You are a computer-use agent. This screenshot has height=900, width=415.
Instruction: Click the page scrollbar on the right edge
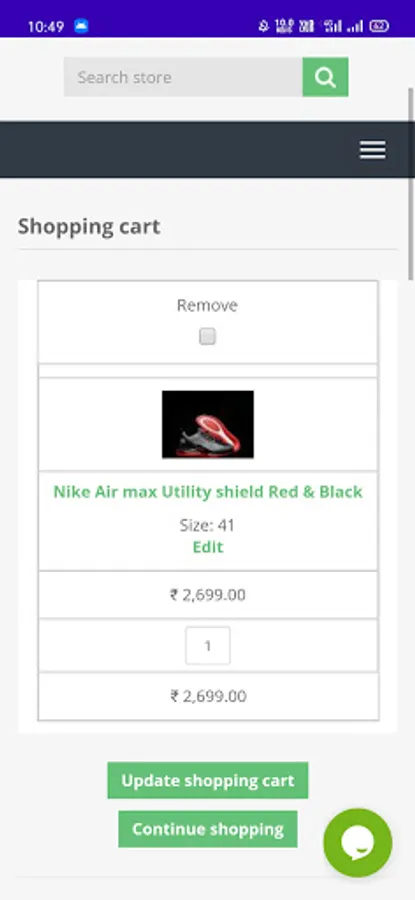411,184
